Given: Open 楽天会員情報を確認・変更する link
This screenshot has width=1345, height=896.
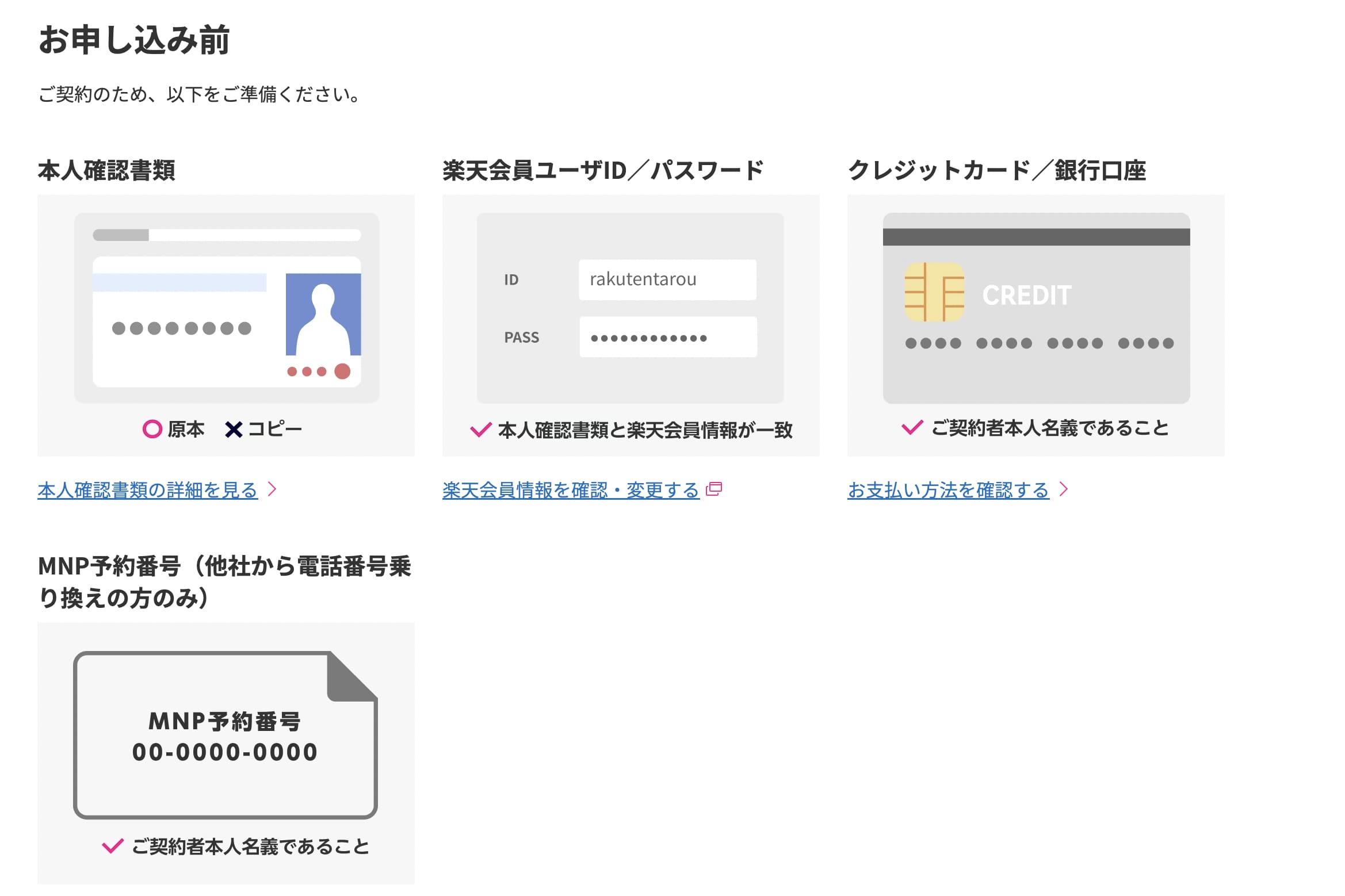Looking at the screenshot, I should click(x=571, y=490).
